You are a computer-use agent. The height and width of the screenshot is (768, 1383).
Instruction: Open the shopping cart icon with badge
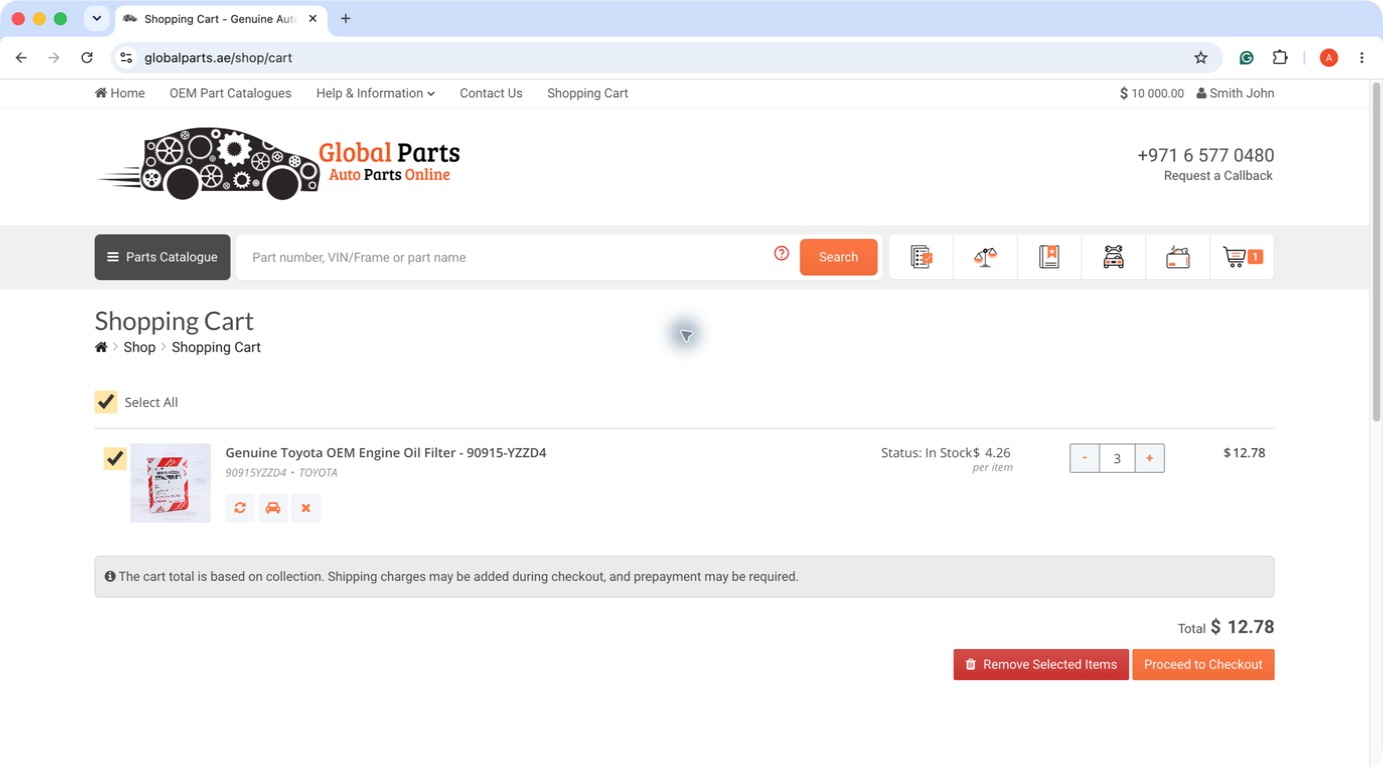(1242, 257)
